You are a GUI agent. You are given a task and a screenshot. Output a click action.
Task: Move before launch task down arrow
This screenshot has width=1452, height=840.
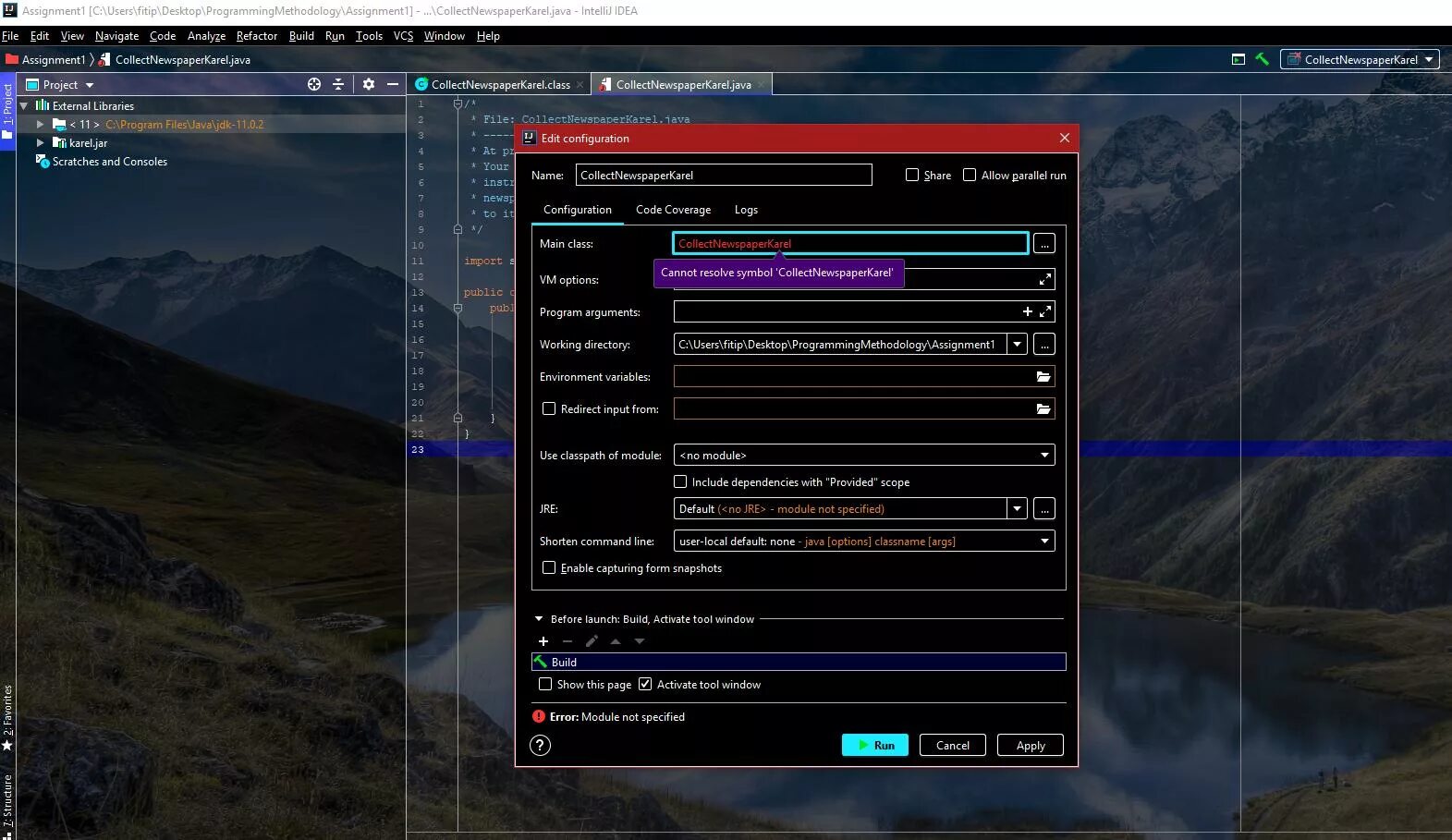tap(640, 641)
